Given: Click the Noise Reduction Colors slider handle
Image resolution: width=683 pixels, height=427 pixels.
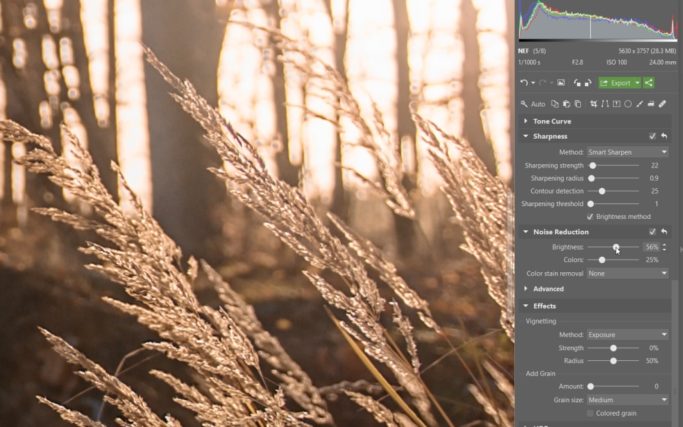Looking at the screenshot, I should point(602,260).
